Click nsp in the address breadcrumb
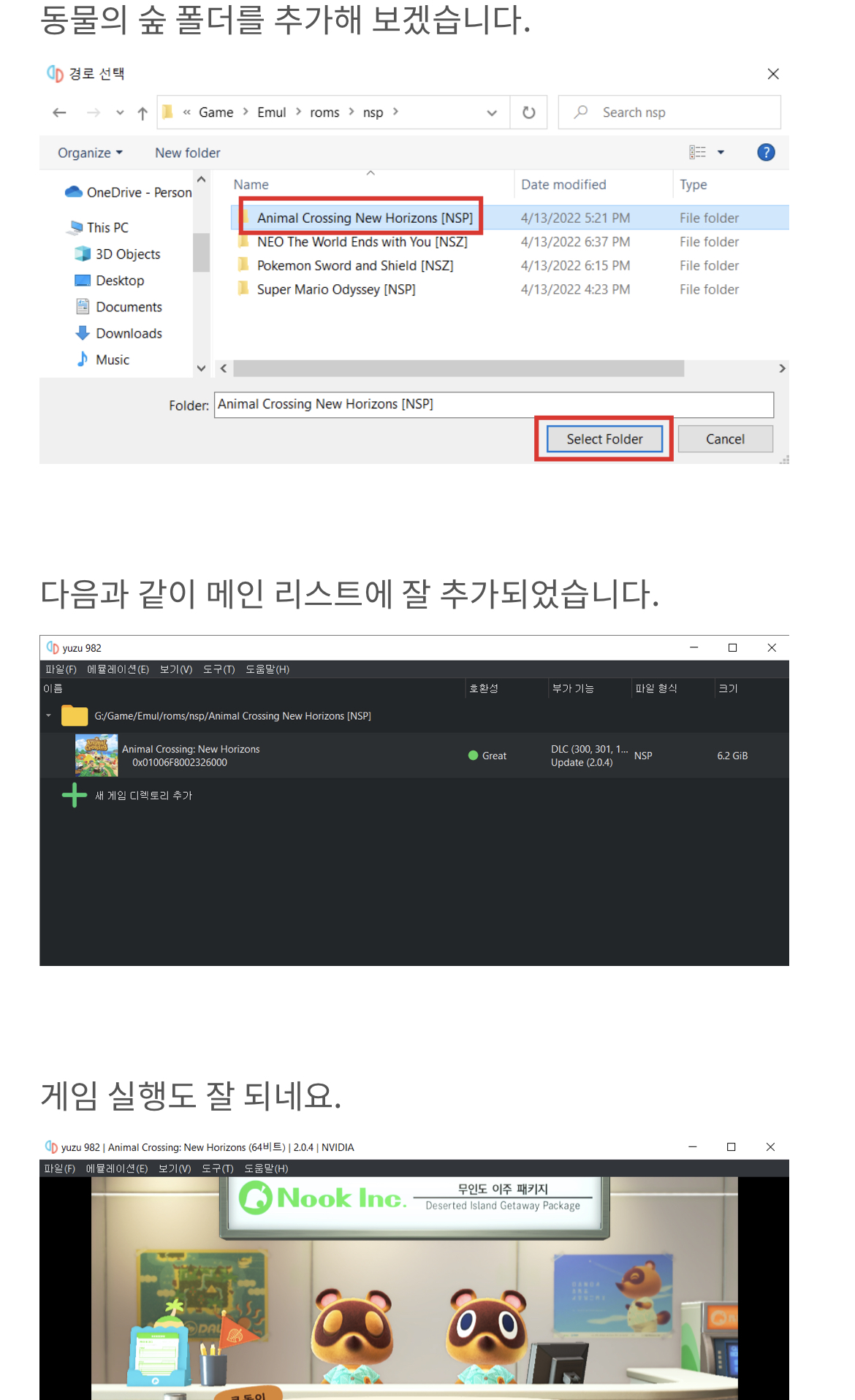855x1400 pixels. tap(373, 113)
